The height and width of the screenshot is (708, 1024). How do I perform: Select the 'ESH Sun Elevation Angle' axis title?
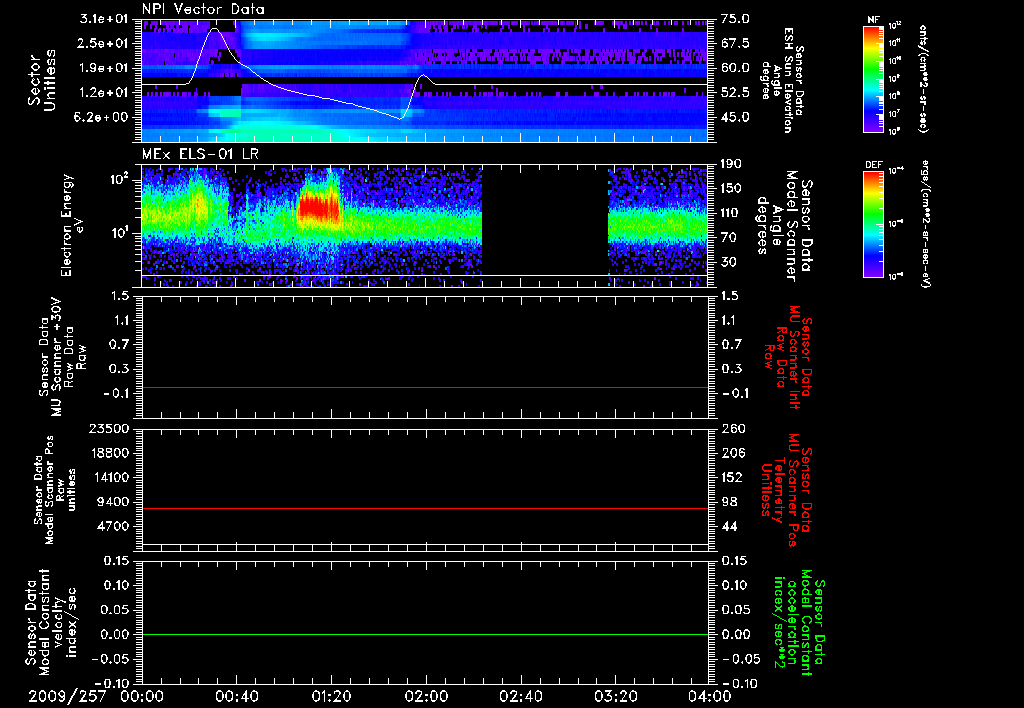click(782, 80)
